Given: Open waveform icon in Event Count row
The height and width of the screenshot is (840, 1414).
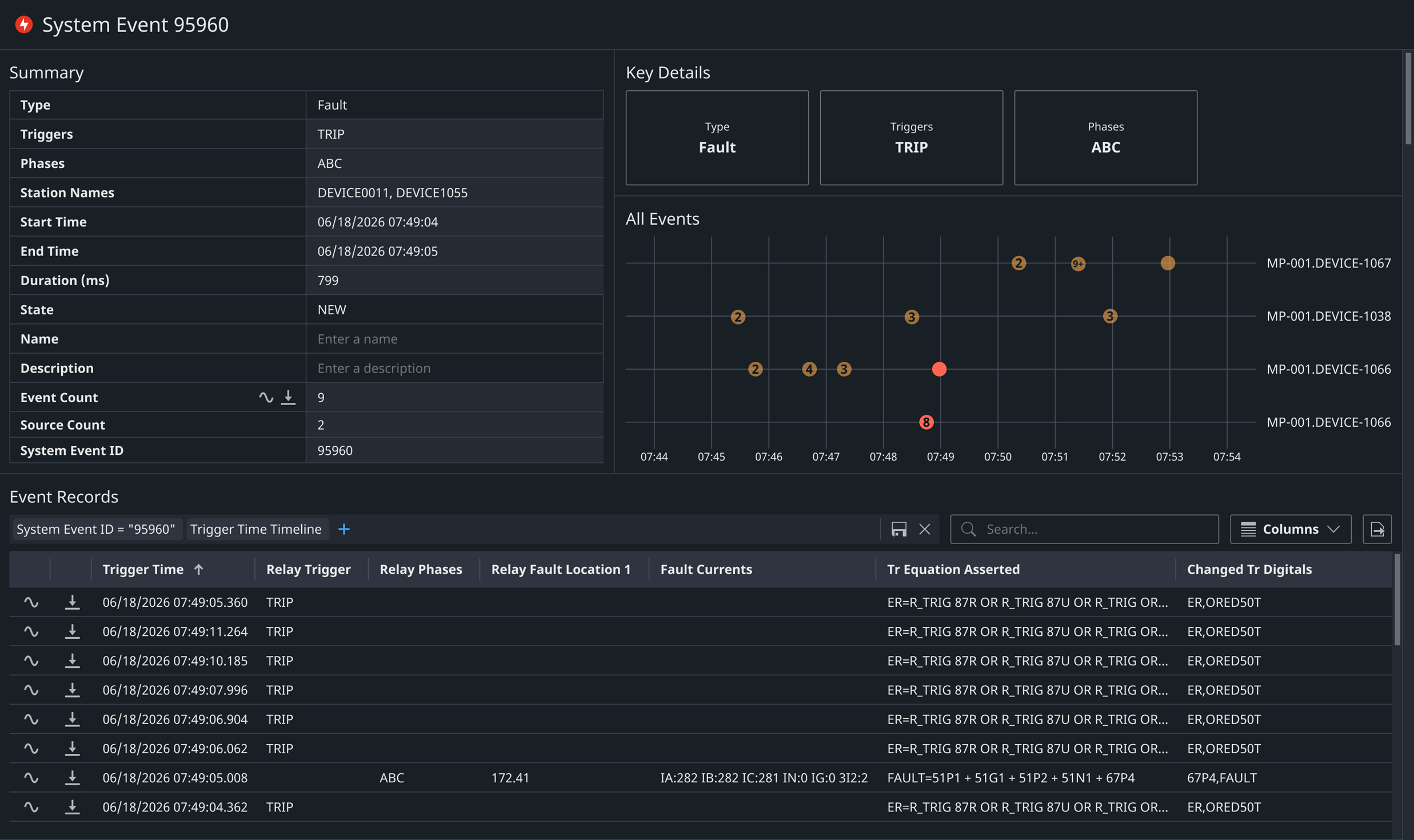Looking at the screenshot, I should click(x=266, y=397).
